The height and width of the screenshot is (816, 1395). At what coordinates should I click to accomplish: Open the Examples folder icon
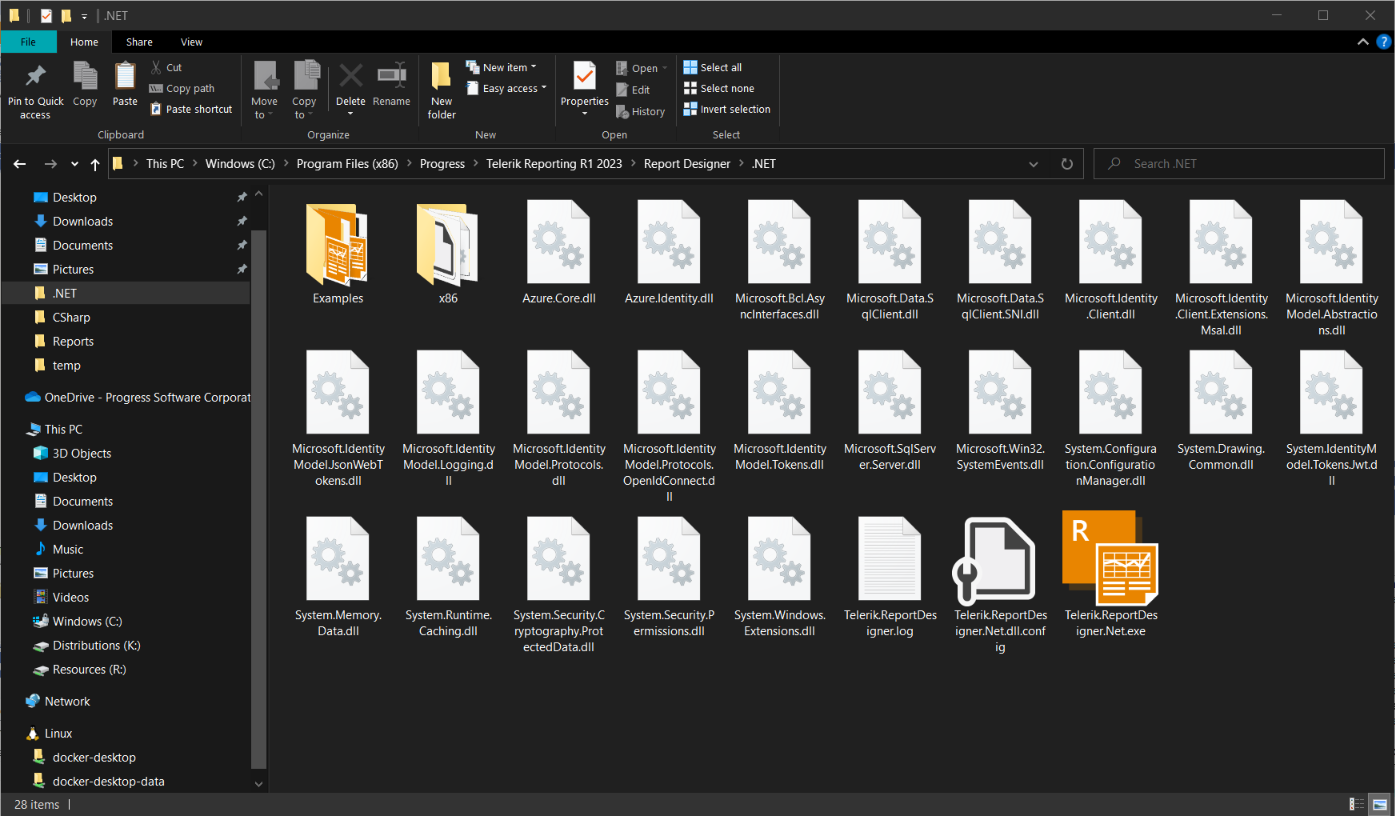coord(337,245)
